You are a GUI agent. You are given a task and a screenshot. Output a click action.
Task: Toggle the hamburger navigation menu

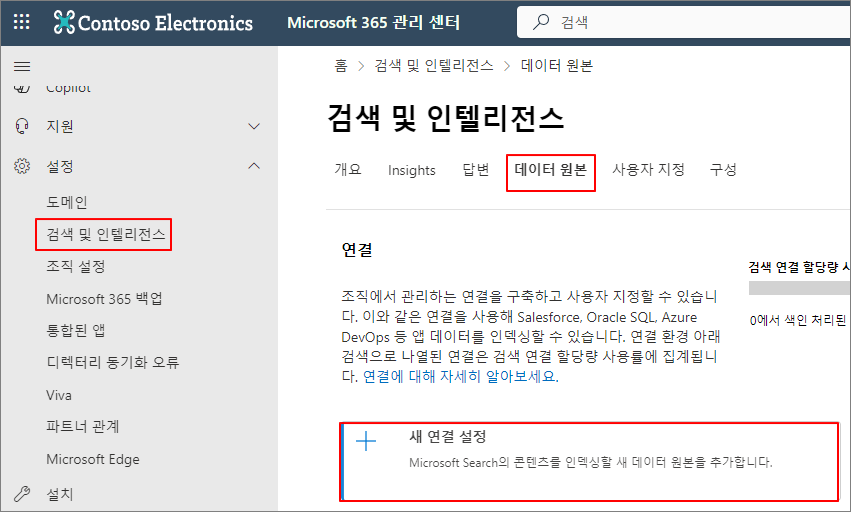(x=22, y=67)
